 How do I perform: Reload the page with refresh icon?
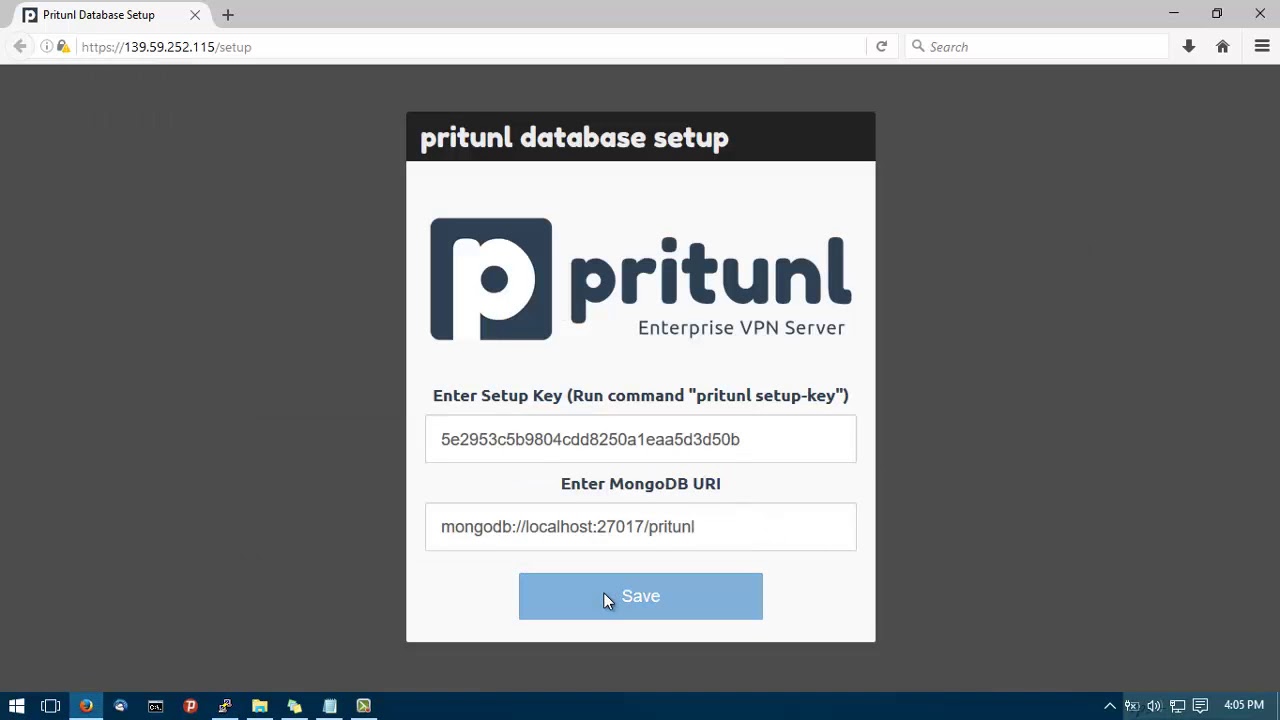point(881,46)
